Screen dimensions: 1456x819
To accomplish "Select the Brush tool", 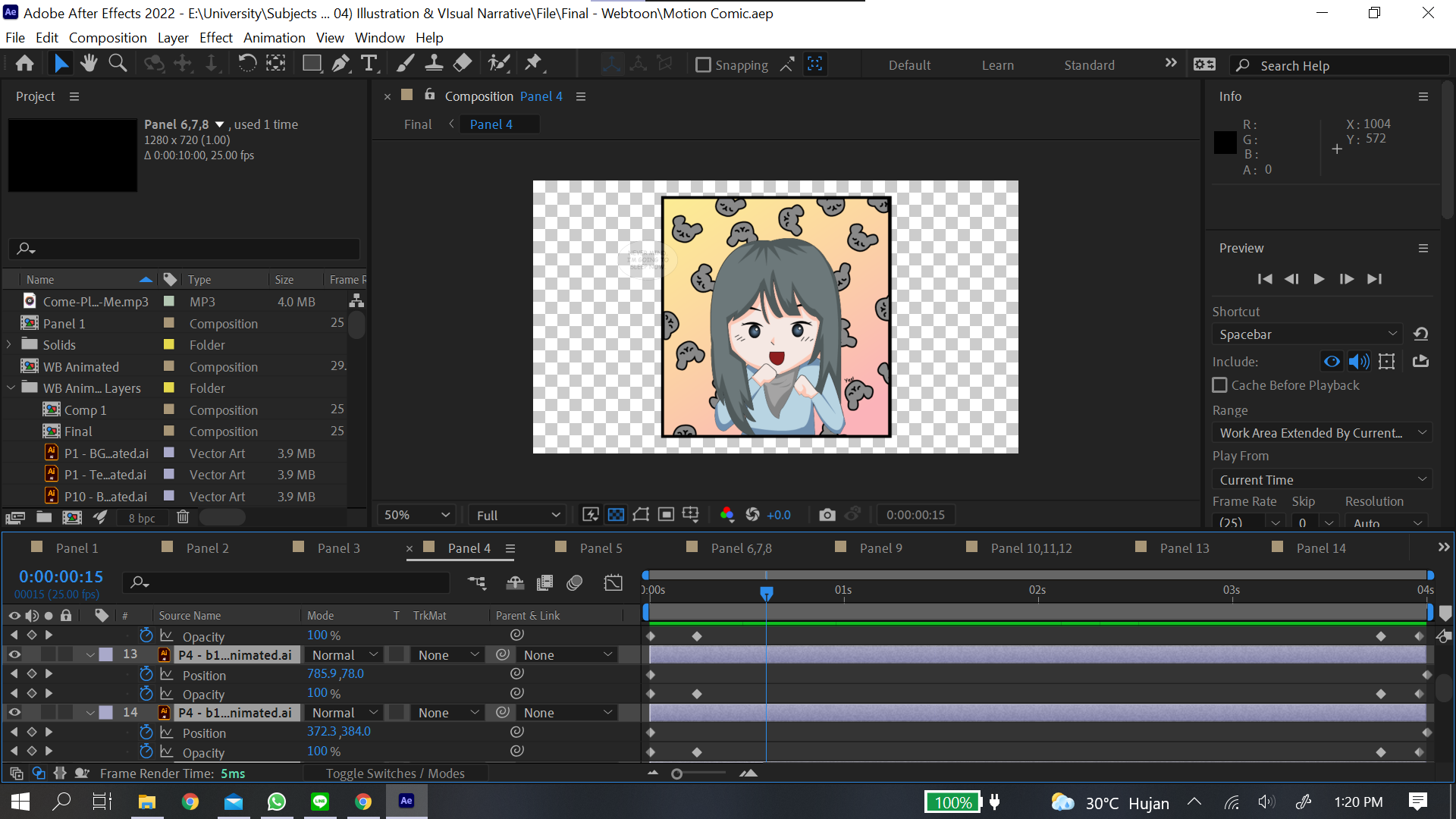I will [406, 64].
